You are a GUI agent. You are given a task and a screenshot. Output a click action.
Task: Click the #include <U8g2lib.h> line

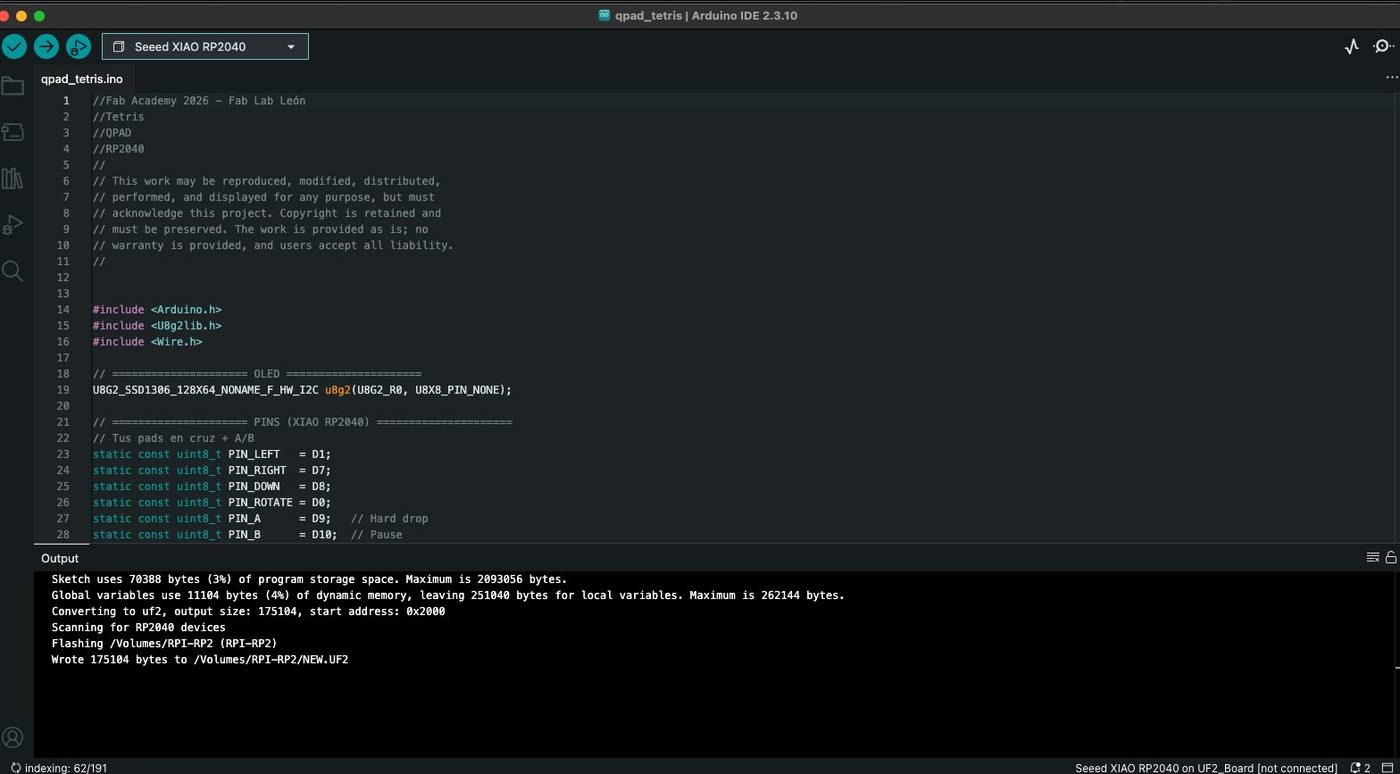(x=157, y=326)
